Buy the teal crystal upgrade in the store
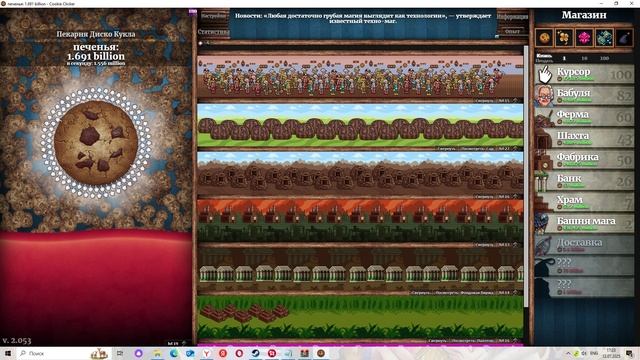640x360 pixels. click(x=604, y=38)
